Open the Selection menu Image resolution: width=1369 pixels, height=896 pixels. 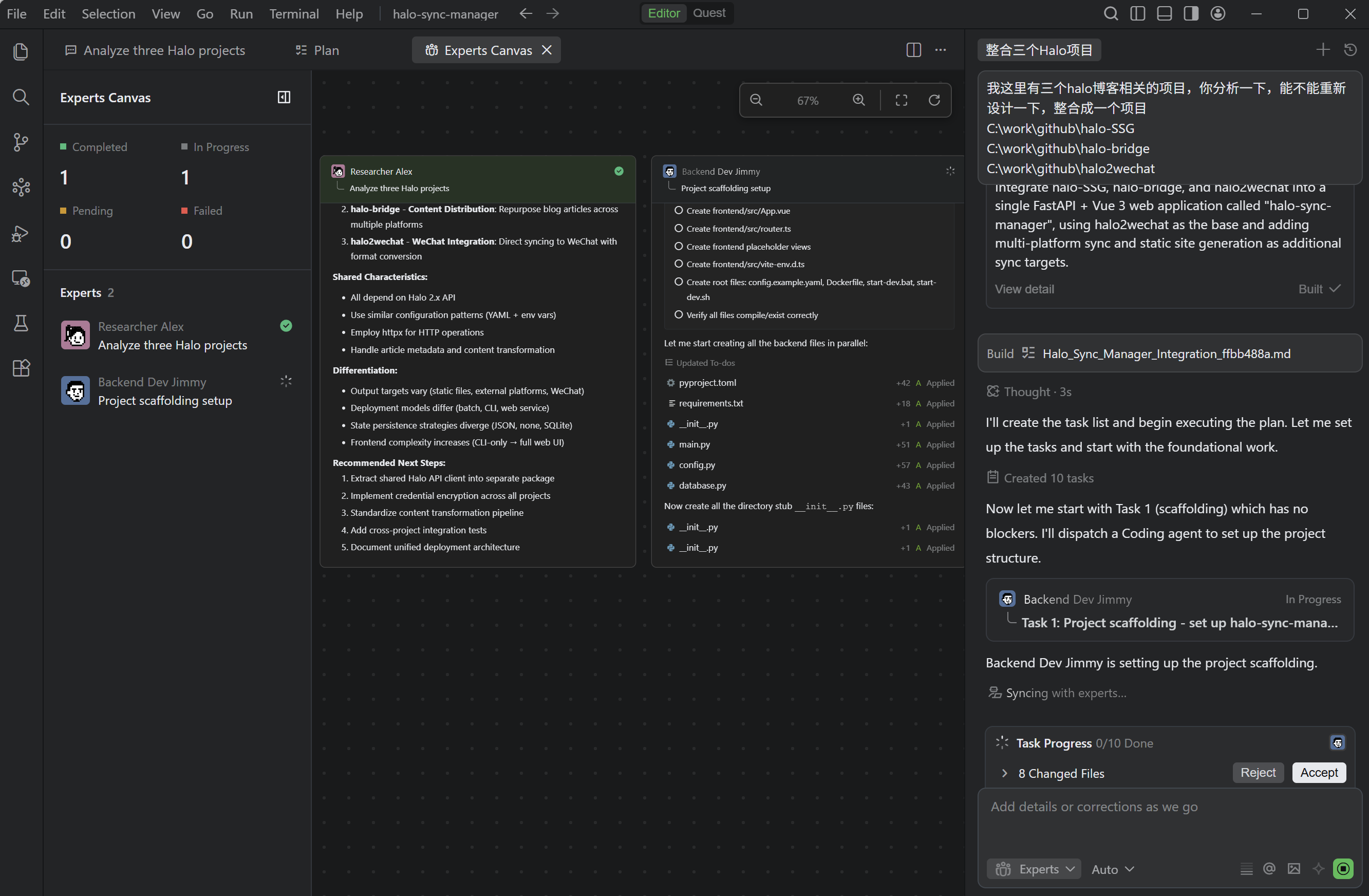click(108, 13)
